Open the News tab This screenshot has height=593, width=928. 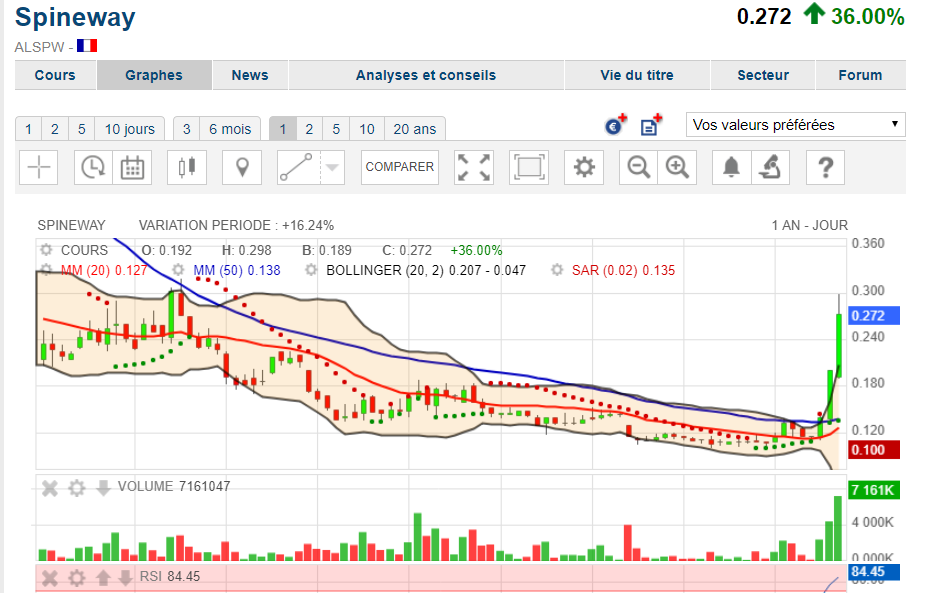(x=250, y=75)
